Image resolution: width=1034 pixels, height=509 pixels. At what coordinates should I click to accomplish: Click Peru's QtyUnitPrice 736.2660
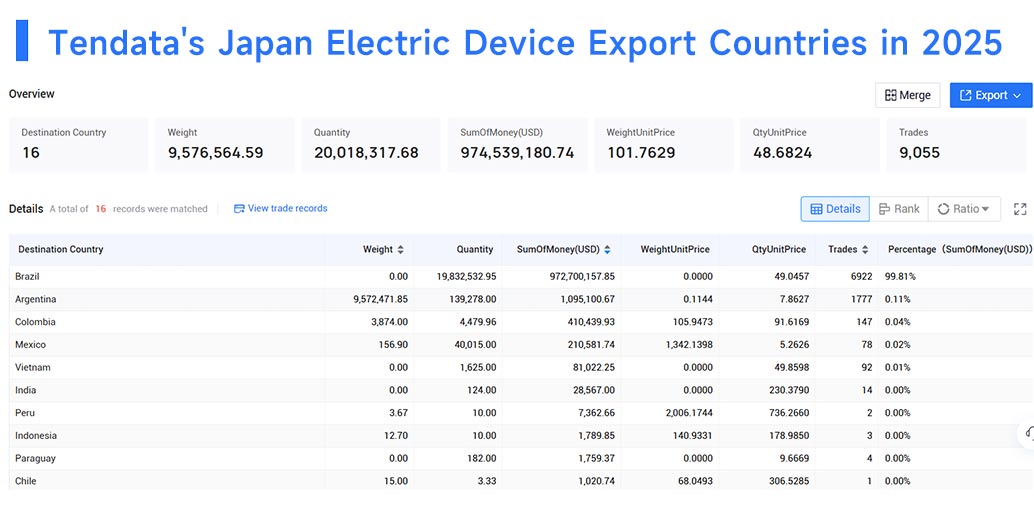[787, 413]
